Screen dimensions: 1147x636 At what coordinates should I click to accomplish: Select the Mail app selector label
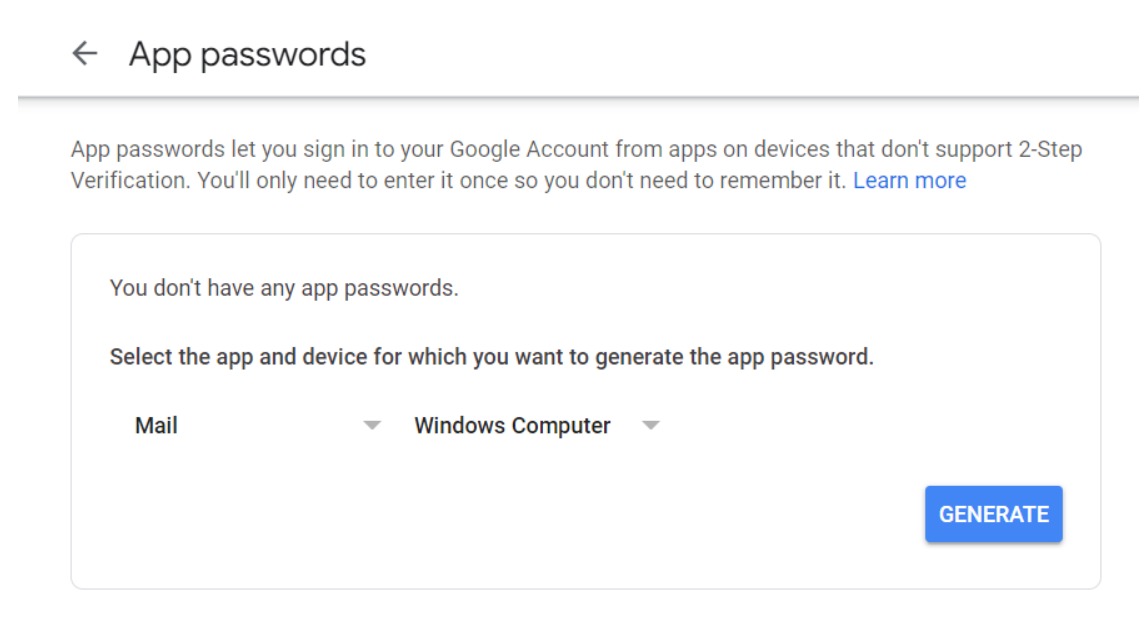pos(156,425)
